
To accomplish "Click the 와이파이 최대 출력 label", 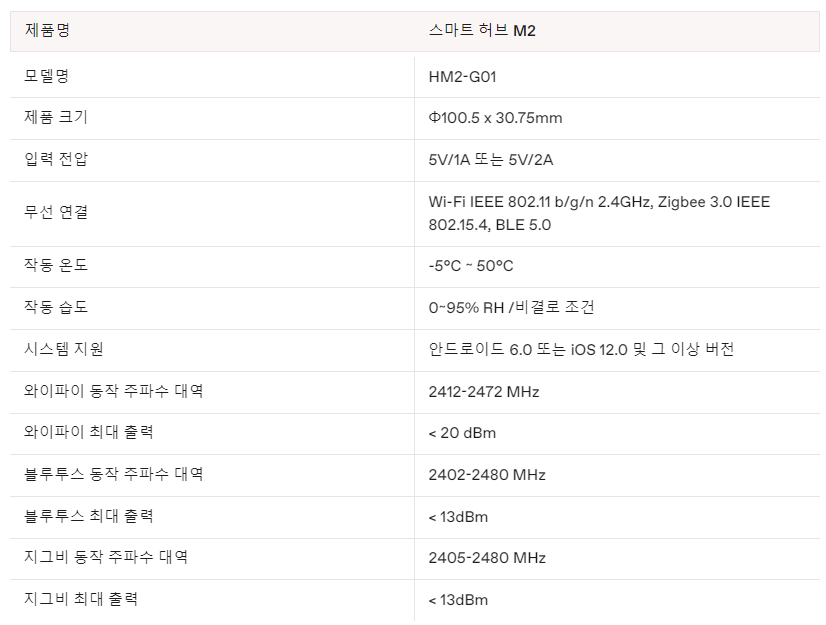I will click(89, 432).
